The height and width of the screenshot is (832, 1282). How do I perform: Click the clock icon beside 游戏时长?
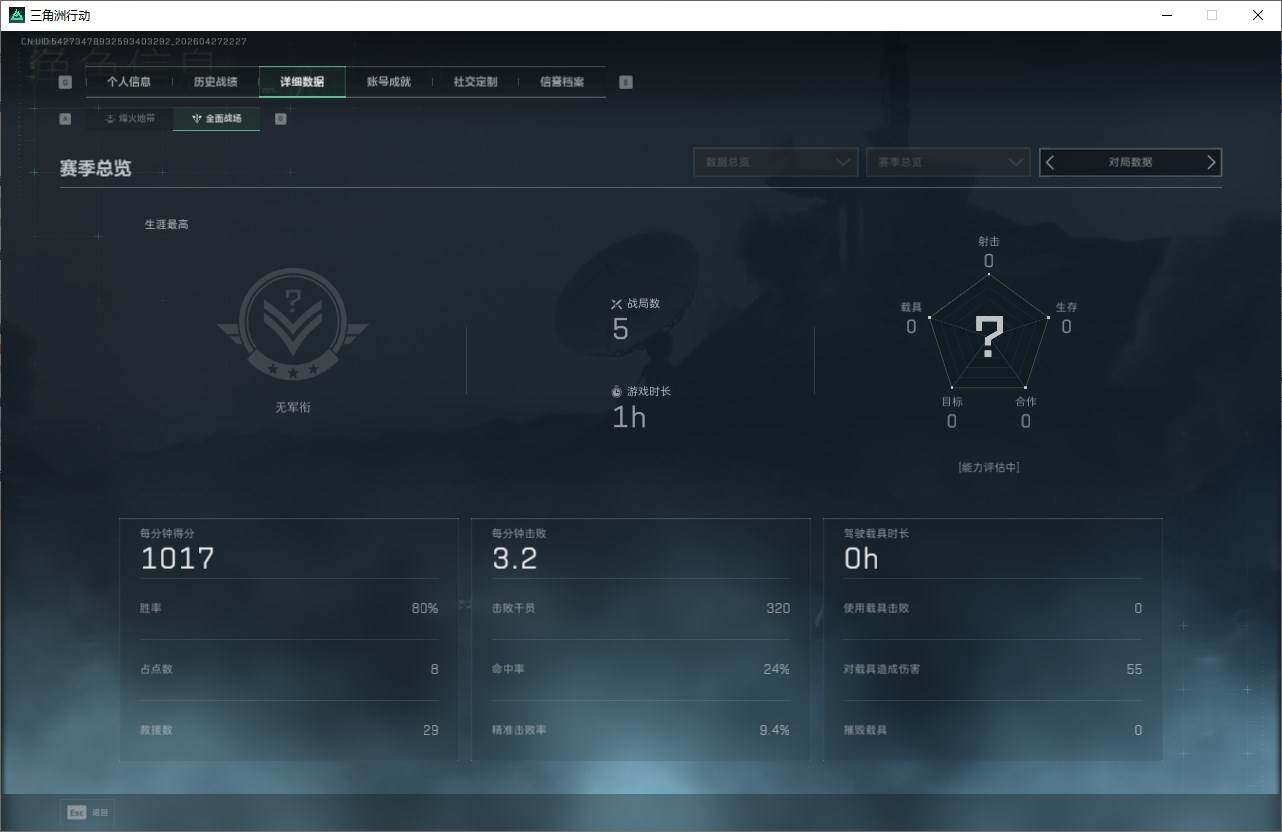point(616,392)
